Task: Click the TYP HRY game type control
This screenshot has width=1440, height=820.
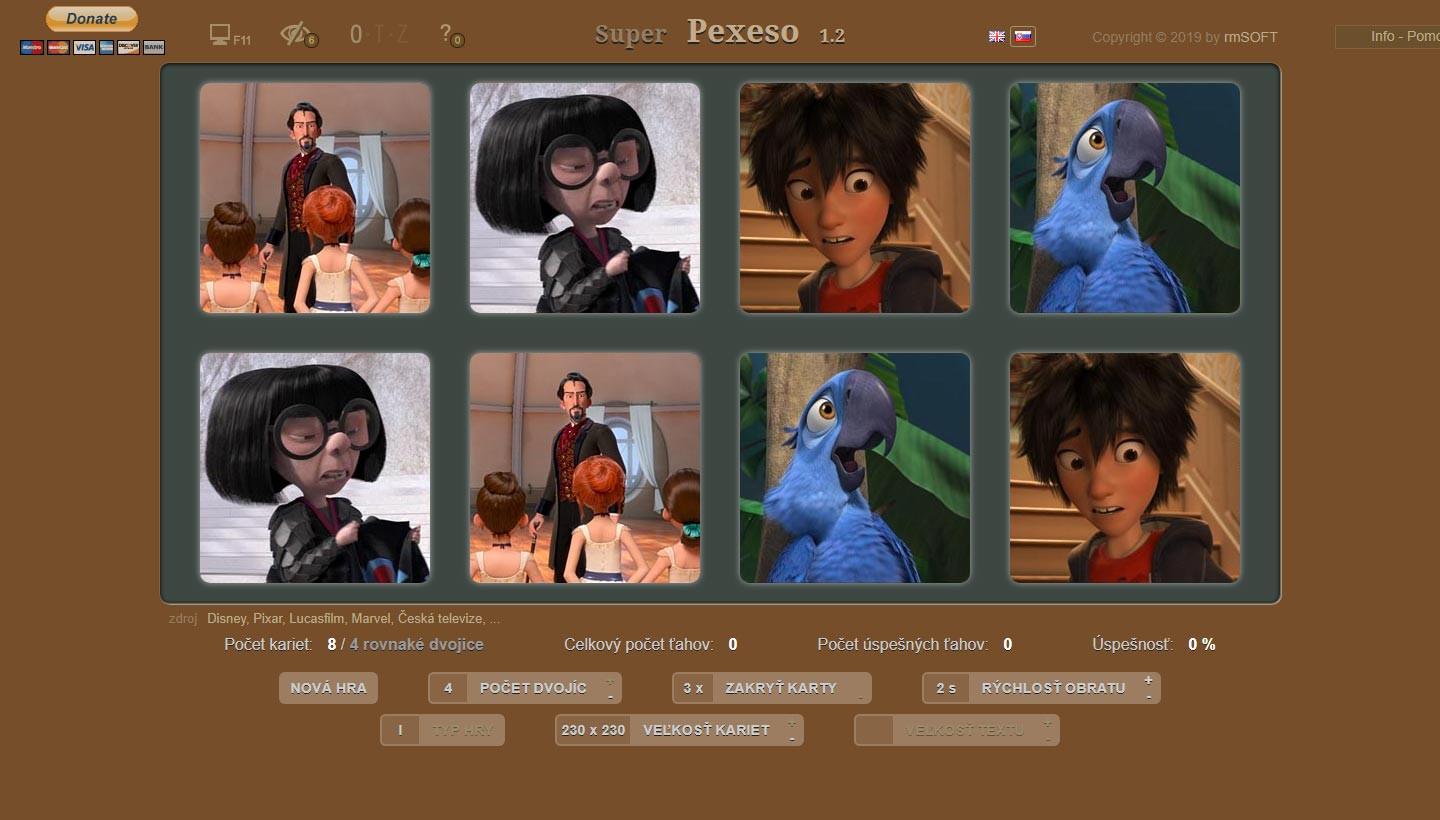Action: click(x=443, y=730)
